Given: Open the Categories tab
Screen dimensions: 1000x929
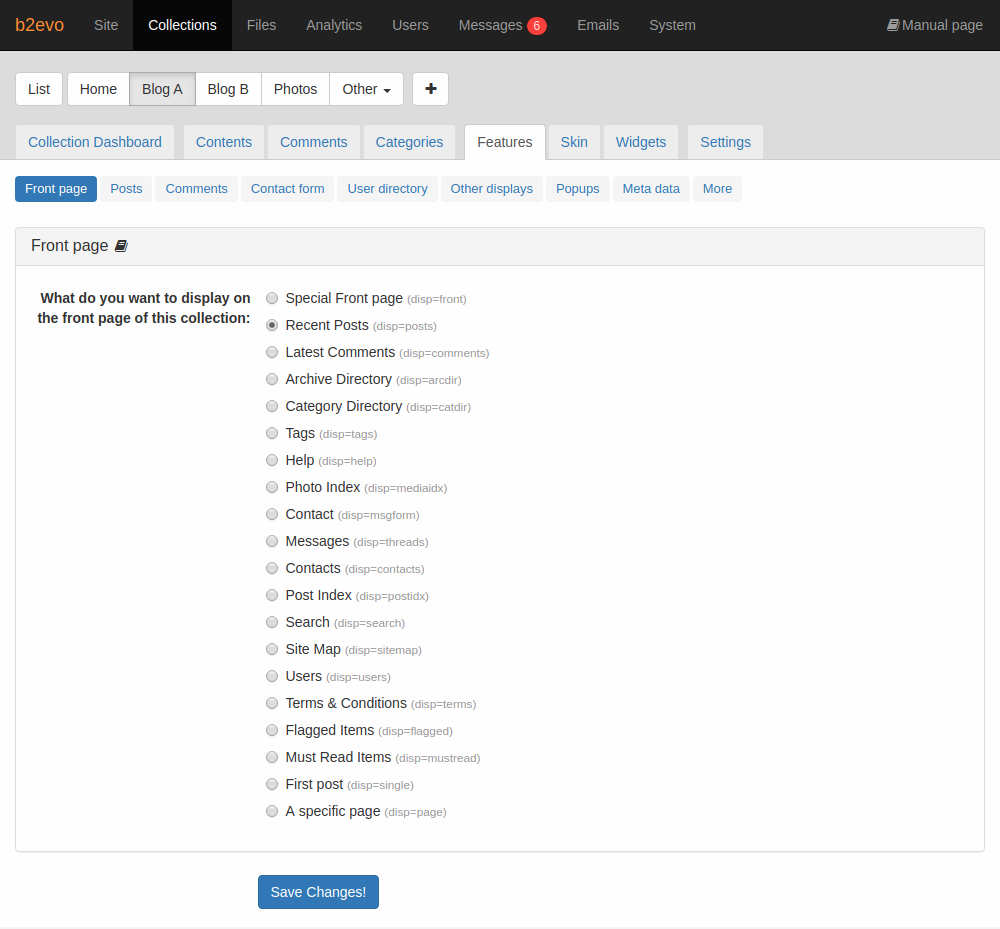Looking at the screenshot, I should [409, 142].
